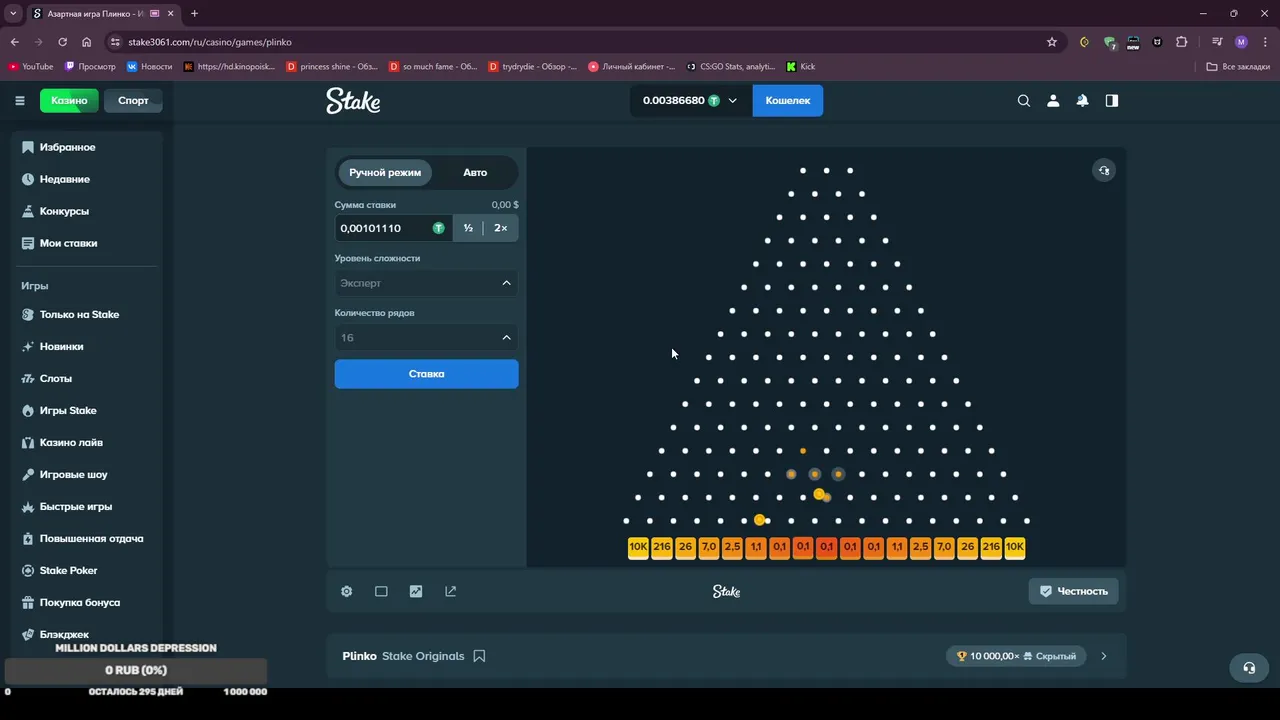Expand the Plinko info row chevron
Viewport: 1280px width, 720px height.
1104,656
